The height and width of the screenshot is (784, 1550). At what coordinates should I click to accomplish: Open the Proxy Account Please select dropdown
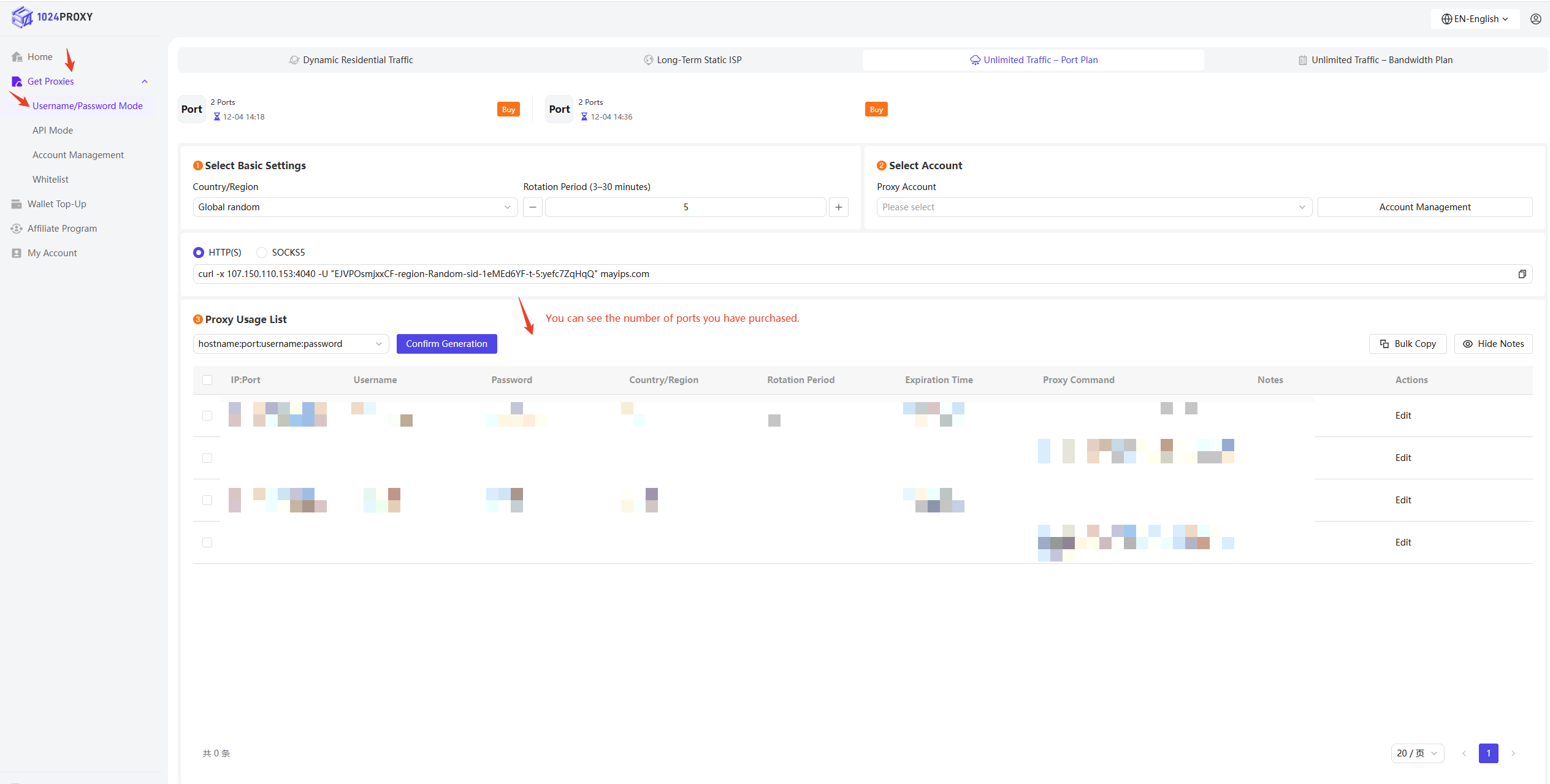1093,207
